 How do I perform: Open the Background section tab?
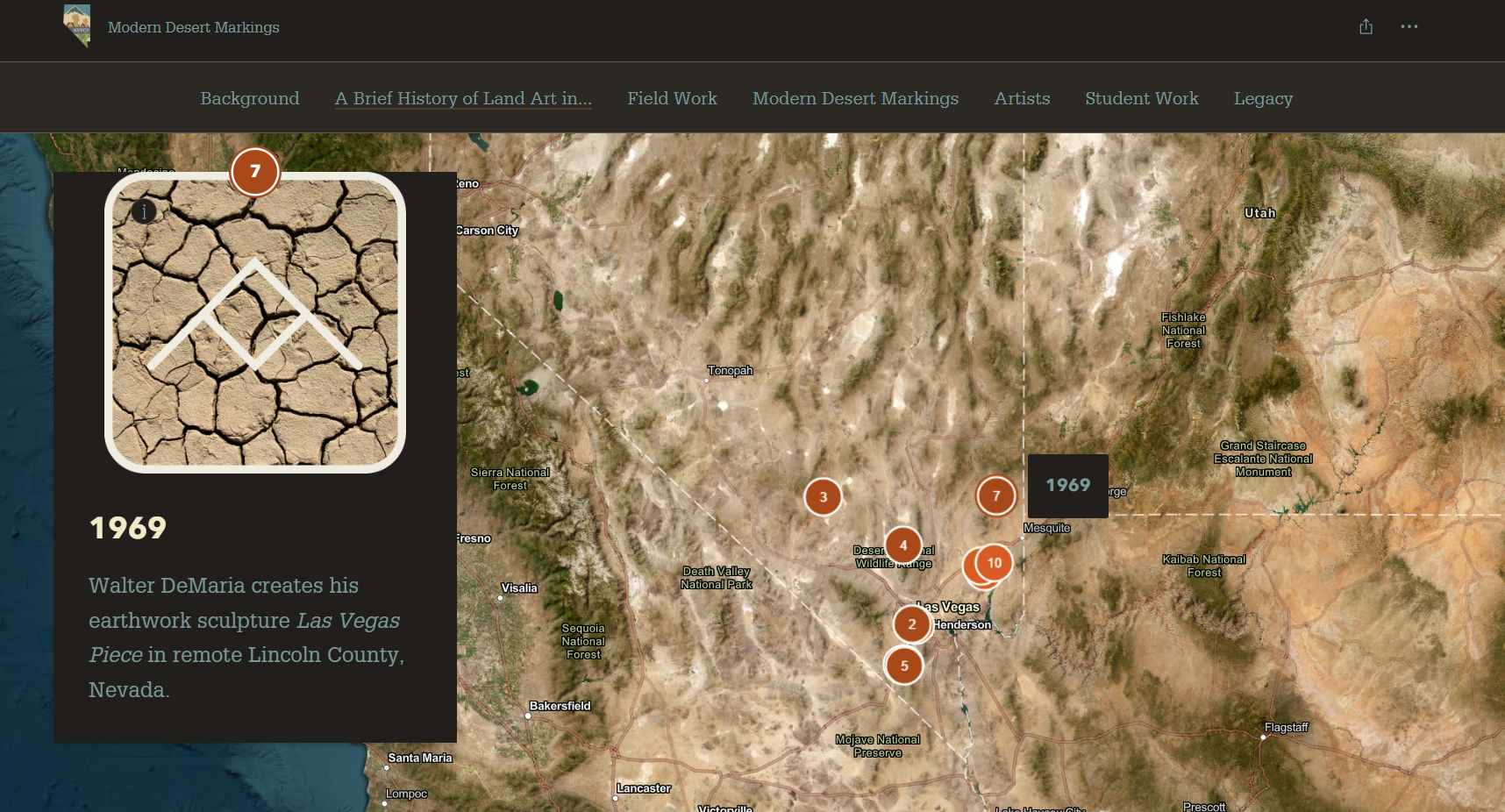(249, 98)
